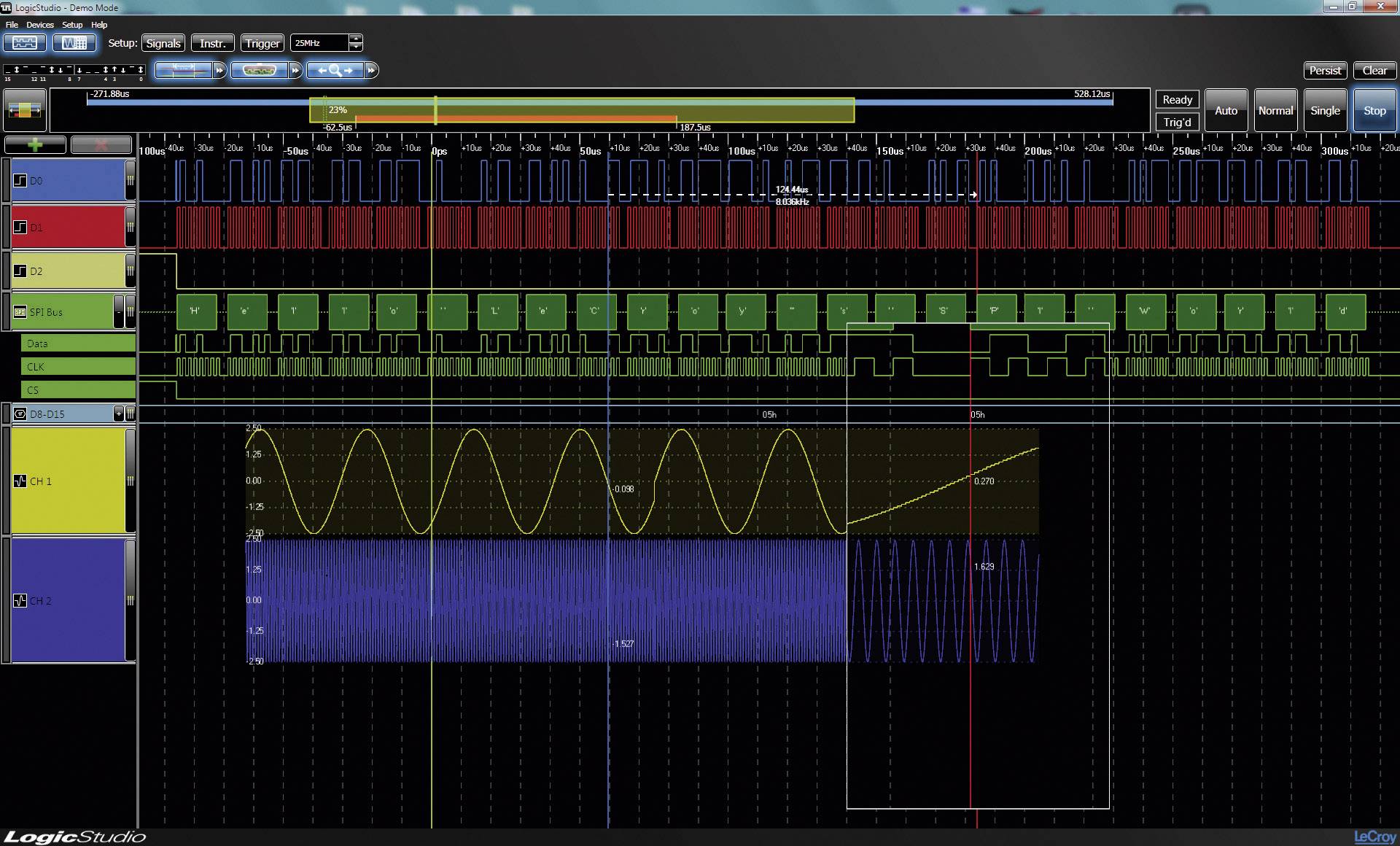
Task: Deactivate the Stop acquisition toggle
Action: click(x=1374, y=110)
